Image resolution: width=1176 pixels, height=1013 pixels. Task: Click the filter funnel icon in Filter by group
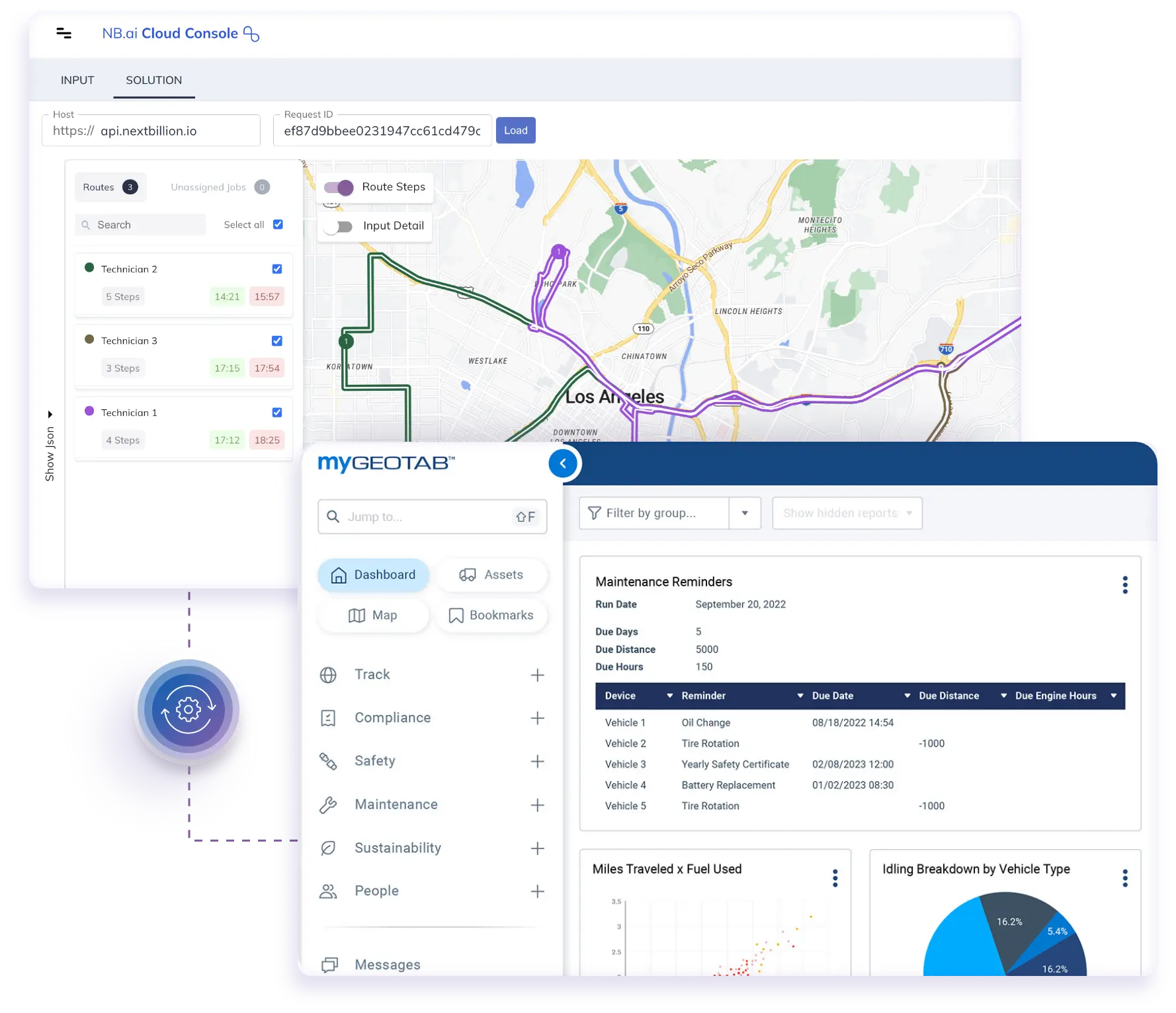[x=595, y=513]
